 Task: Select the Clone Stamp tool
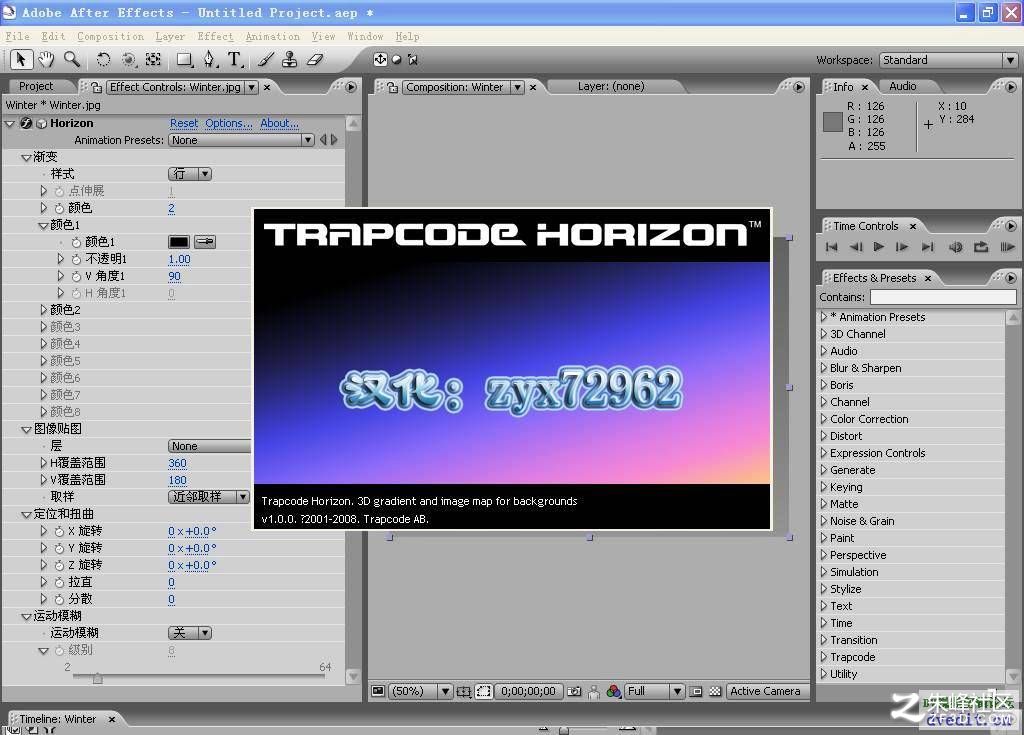[x=289, y=60]
